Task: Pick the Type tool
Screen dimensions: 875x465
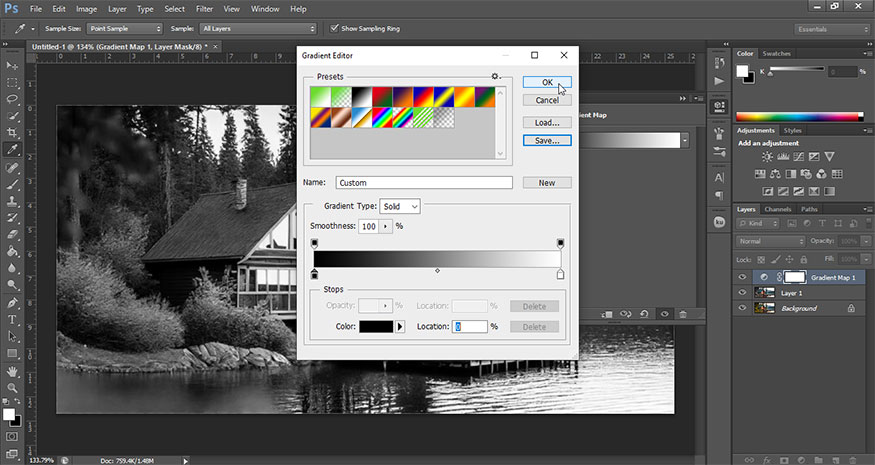Action: [x=13, y=319]
